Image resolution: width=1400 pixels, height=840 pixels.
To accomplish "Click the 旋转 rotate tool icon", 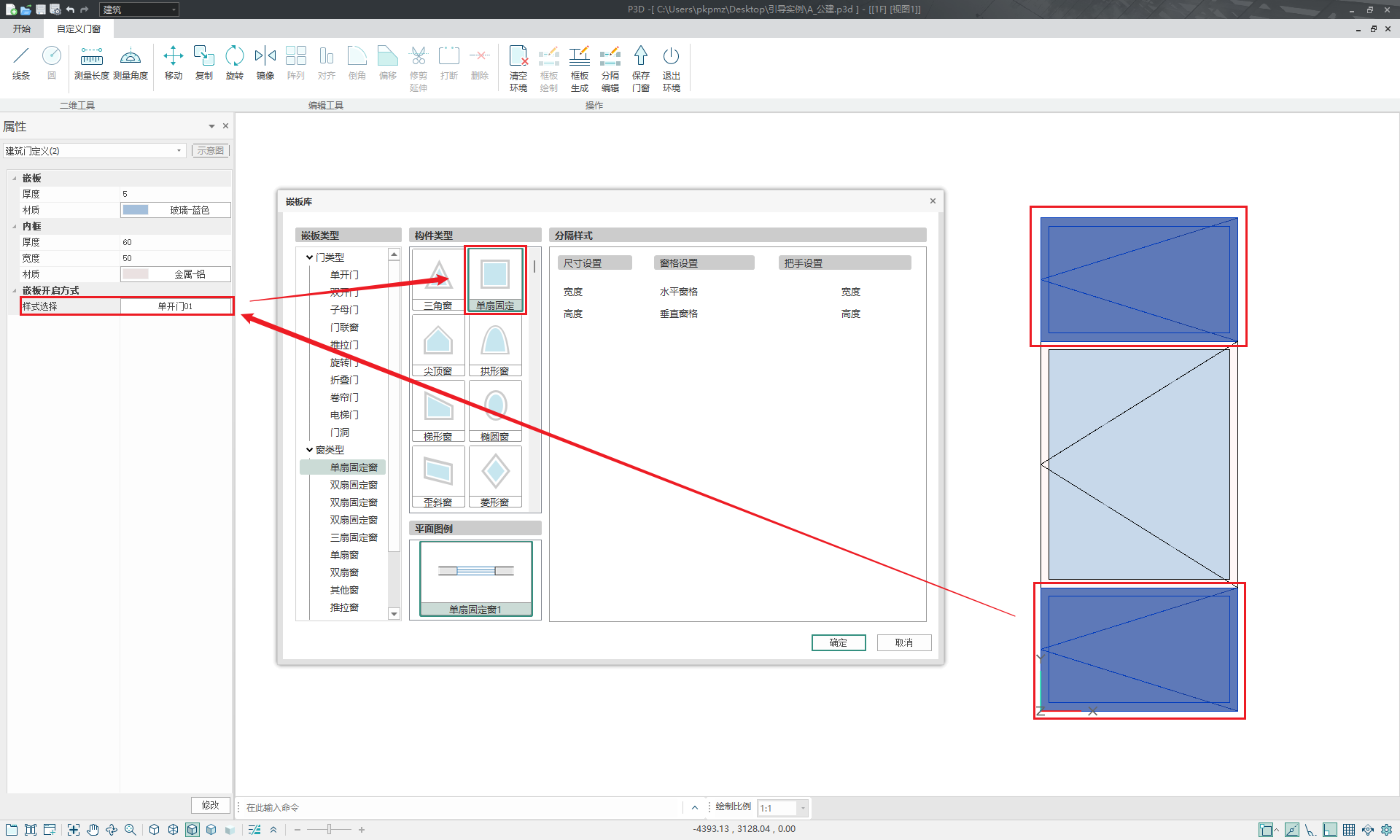I will 234,56.
